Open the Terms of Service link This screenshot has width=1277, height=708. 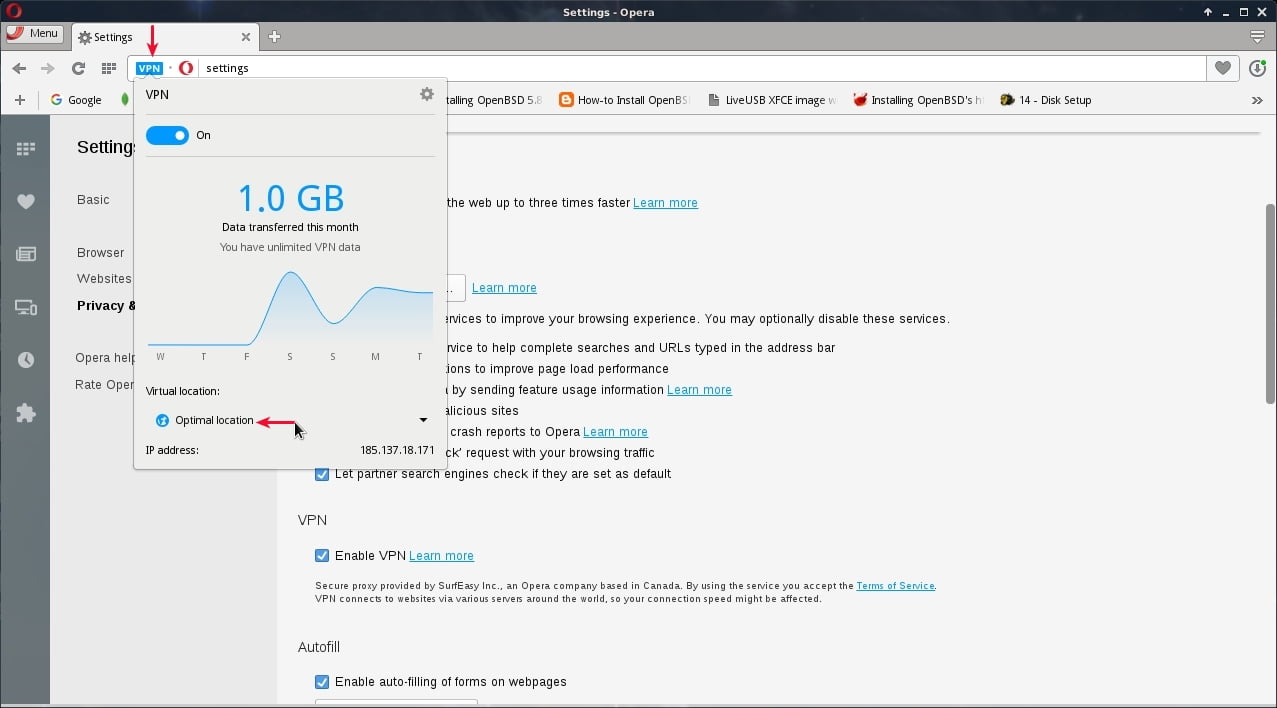point(895,586)
